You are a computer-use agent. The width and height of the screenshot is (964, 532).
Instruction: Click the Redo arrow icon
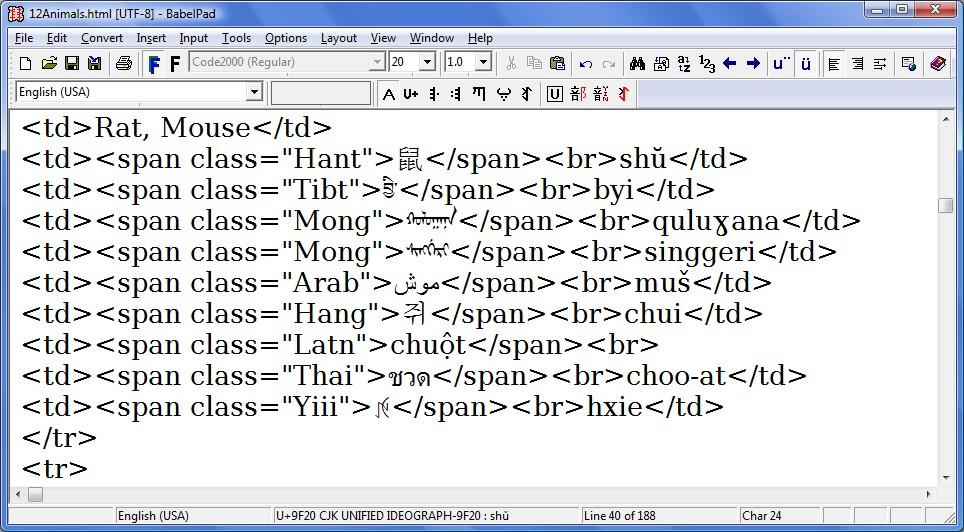[609, 63]
